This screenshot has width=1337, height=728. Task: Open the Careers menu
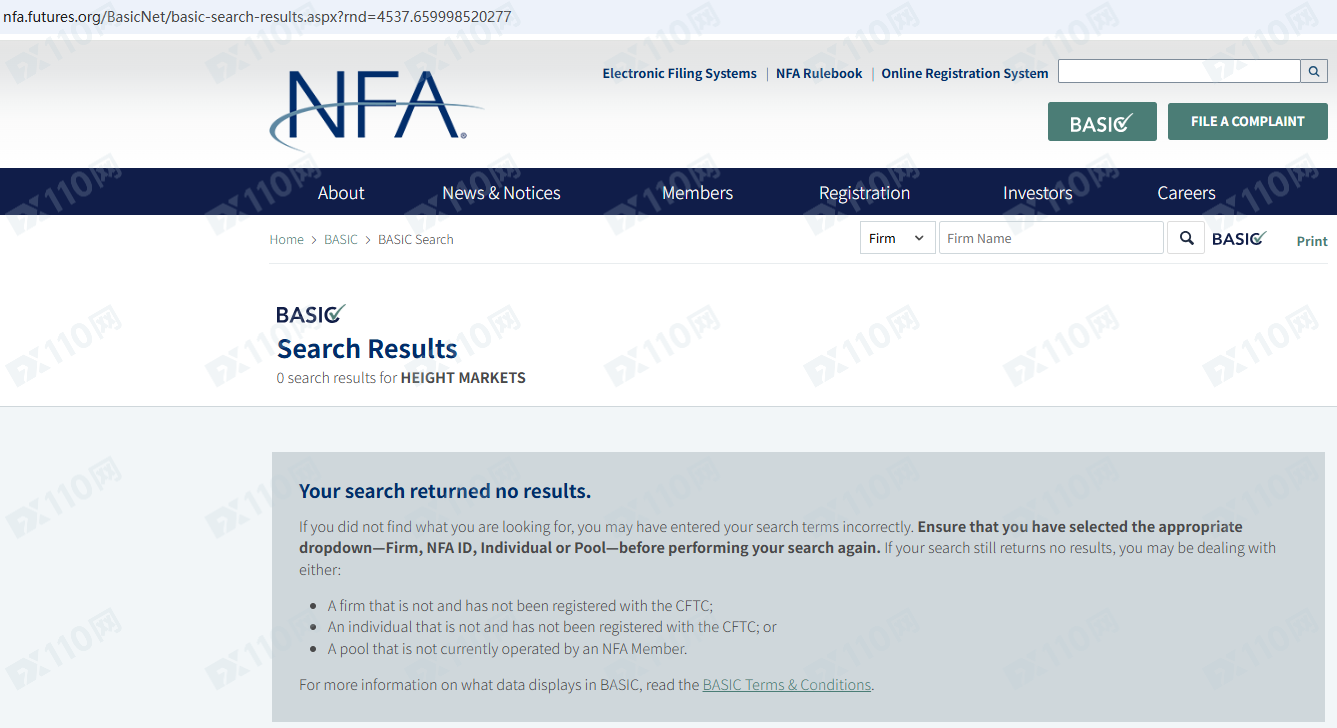point(1186,193)
